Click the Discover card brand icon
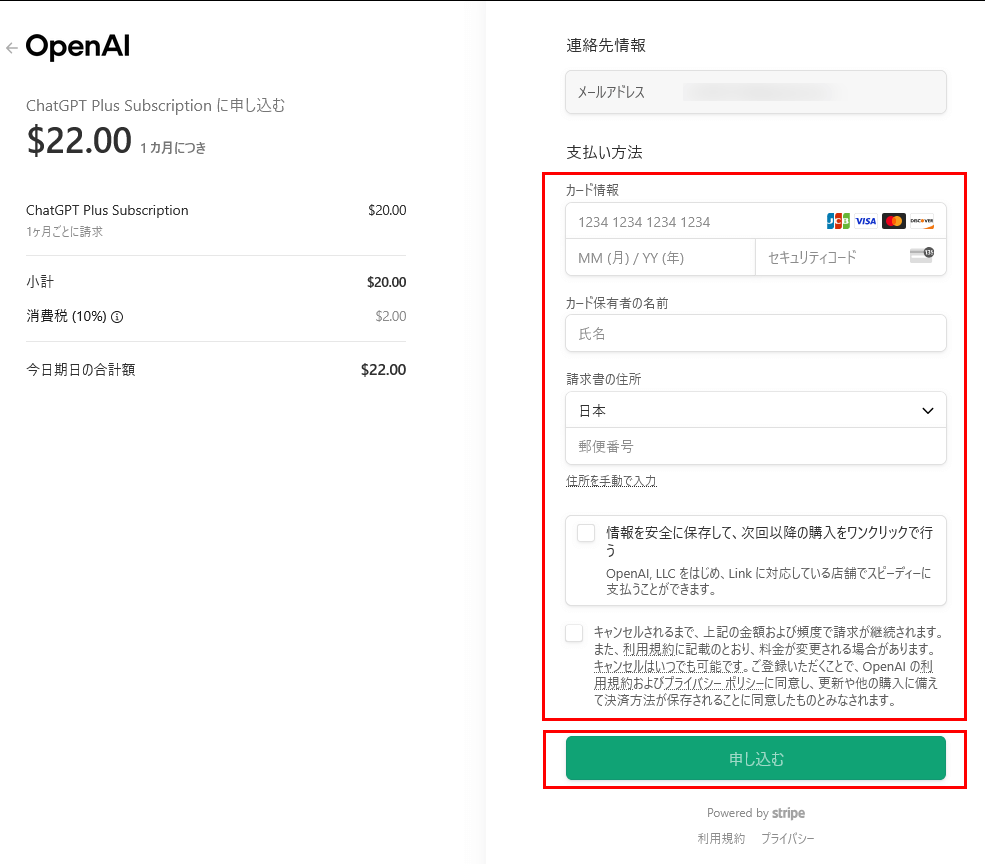The width and height of the screenshot is (985, 864). pos(921,221)
